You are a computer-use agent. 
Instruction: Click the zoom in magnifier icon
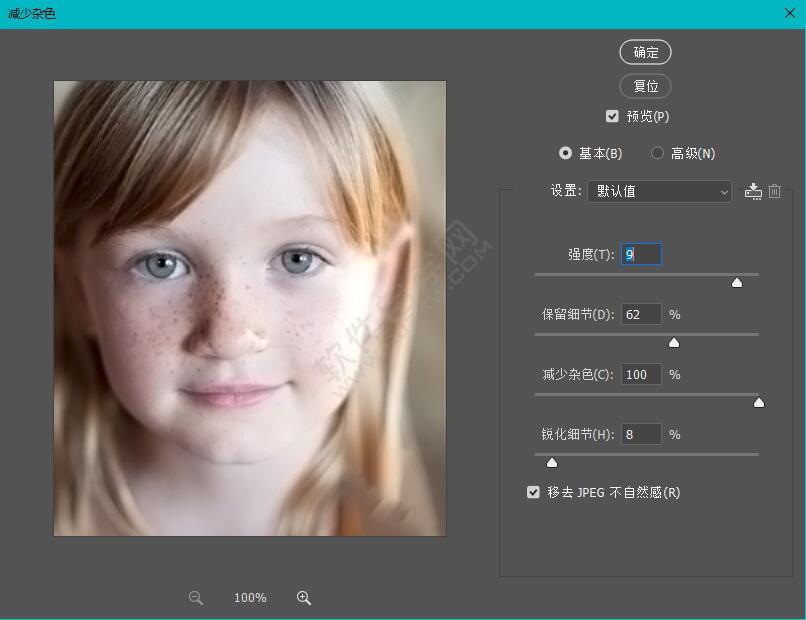coord(304,598)
